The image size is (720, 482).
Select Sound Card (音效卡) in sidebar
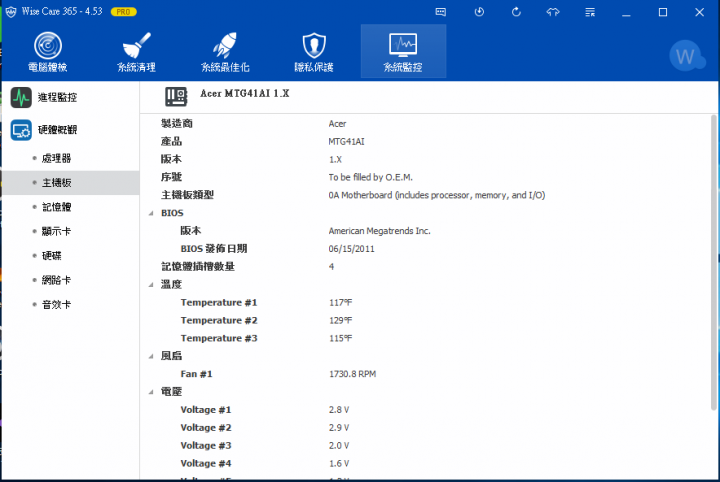coord(56,304)
